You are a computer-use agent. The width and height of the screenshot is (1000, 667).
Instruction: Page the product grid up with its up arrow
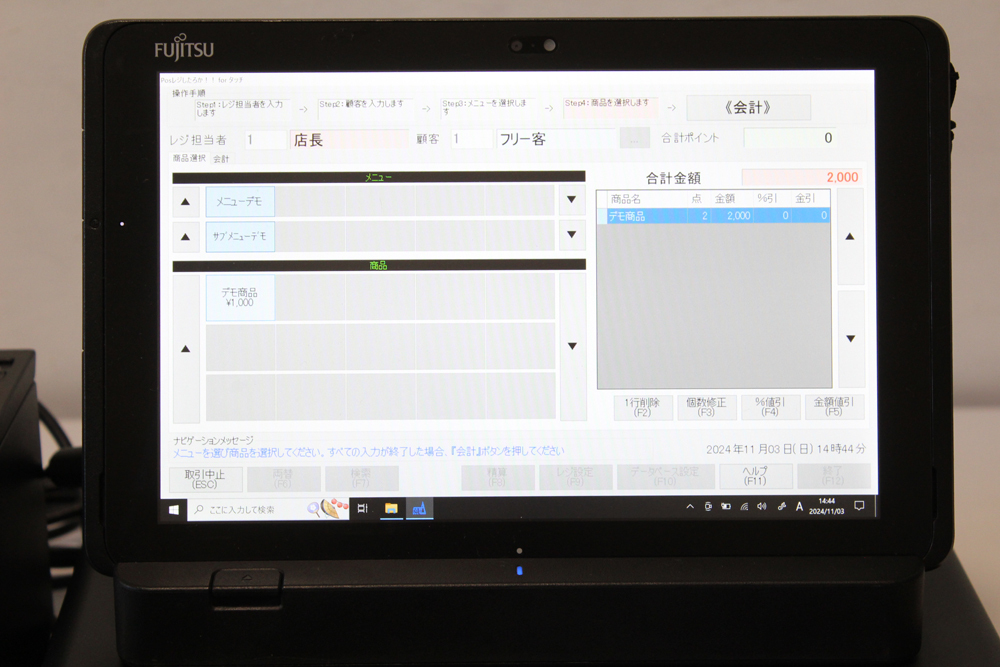click(x=186, y=349)
